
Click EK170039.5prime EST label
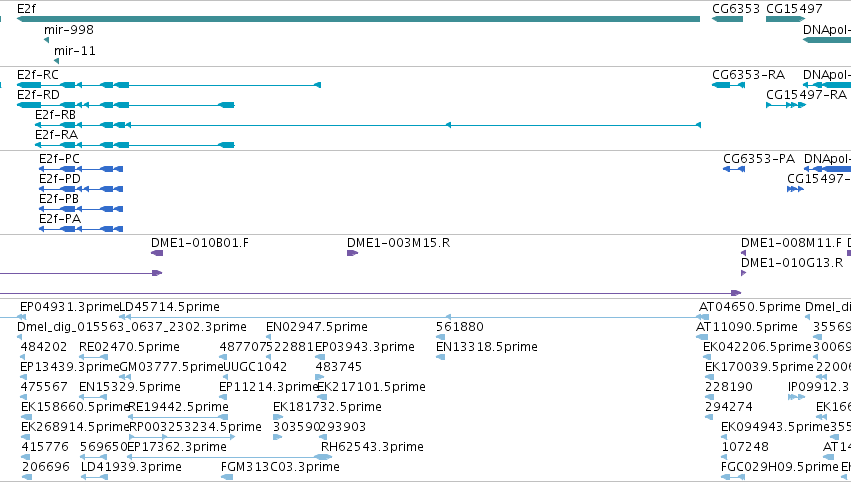pos(759,367)
